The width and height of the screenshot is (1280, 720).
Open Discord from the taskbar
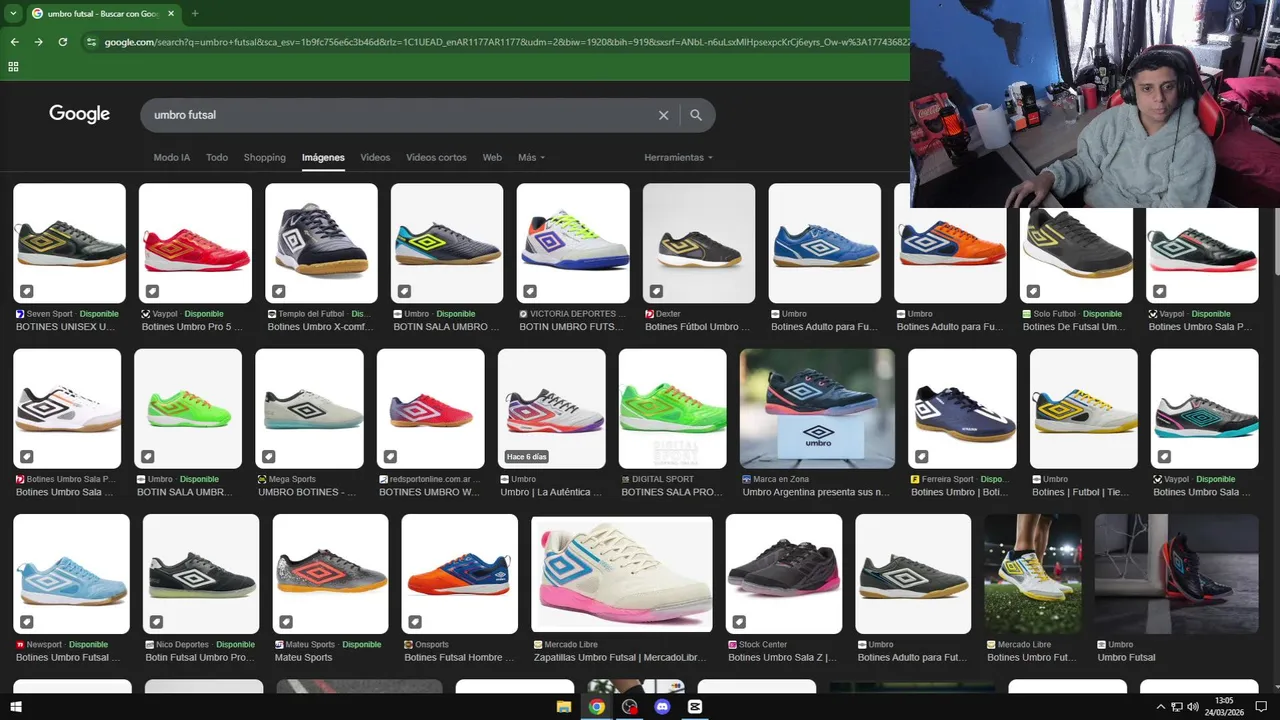(x=662, y=707)
